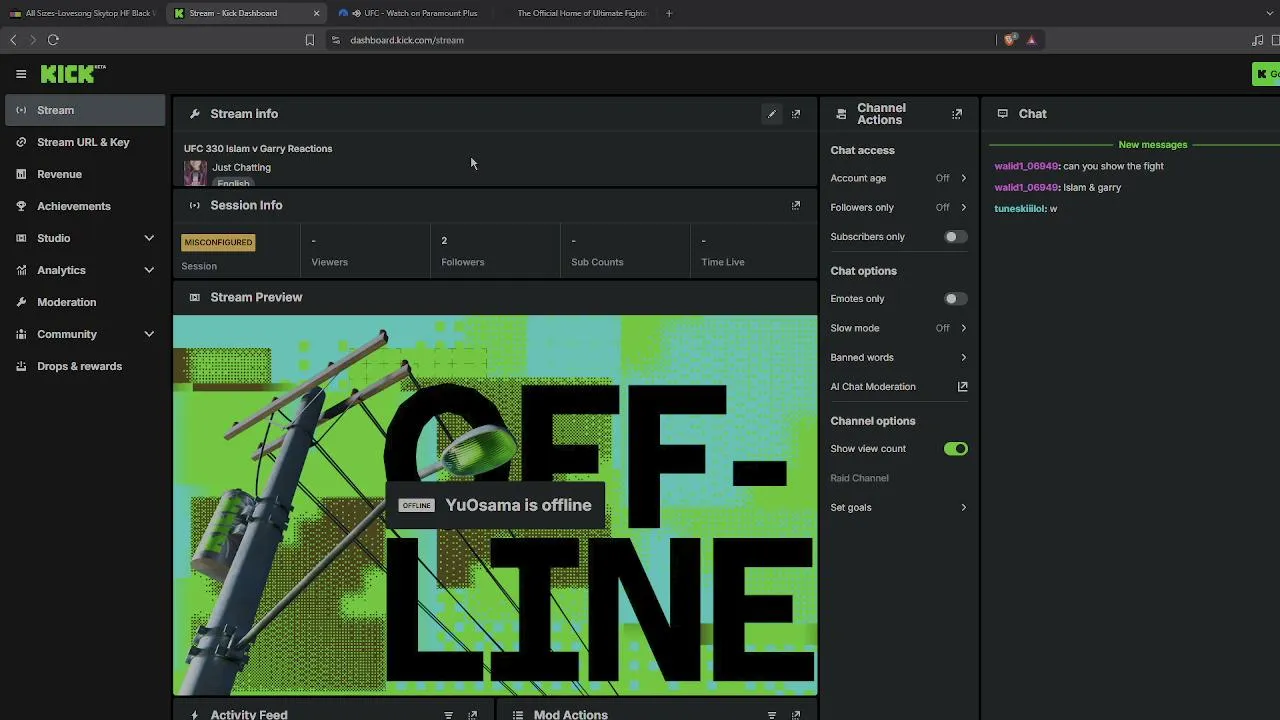
Task: Open Followers only settings
Action: click(x=899, y=207)
